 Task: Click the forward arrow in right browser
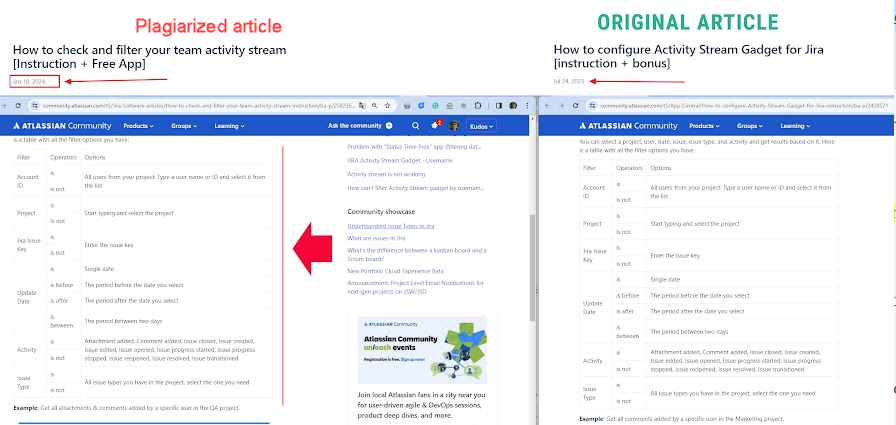point(561,106)
